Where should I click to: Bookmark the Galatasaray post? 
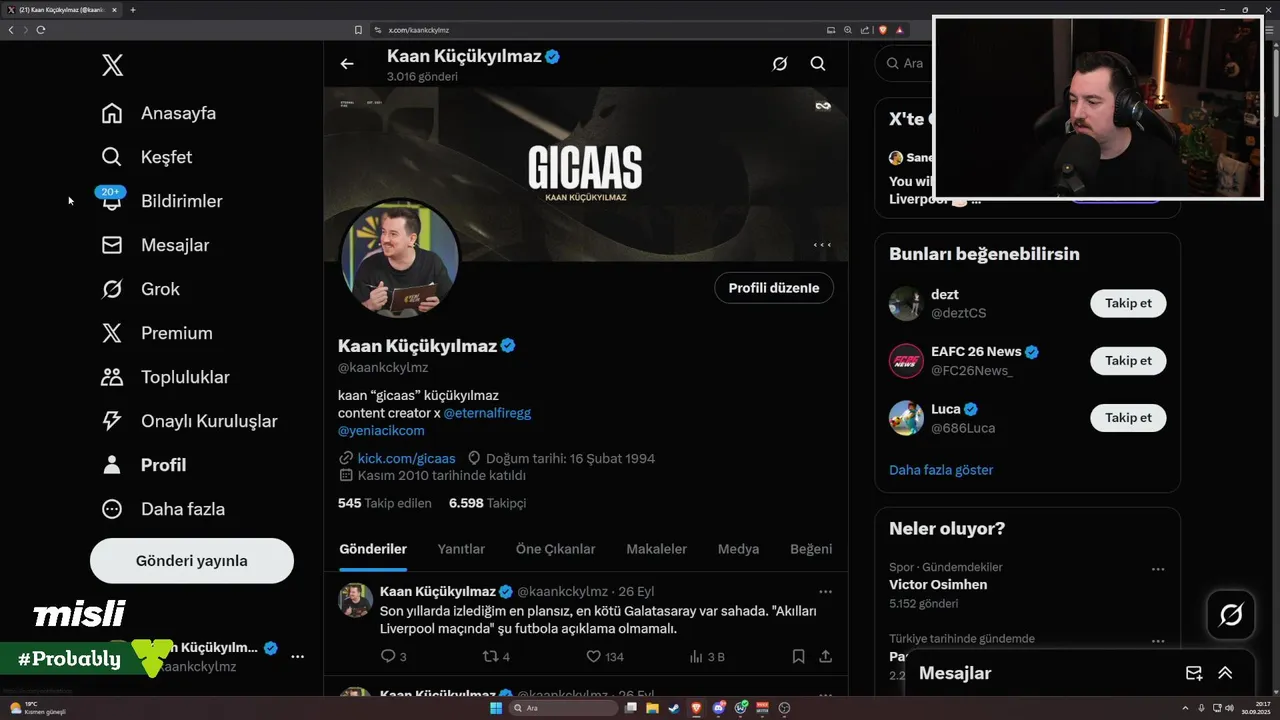click(x=798, y=657)
